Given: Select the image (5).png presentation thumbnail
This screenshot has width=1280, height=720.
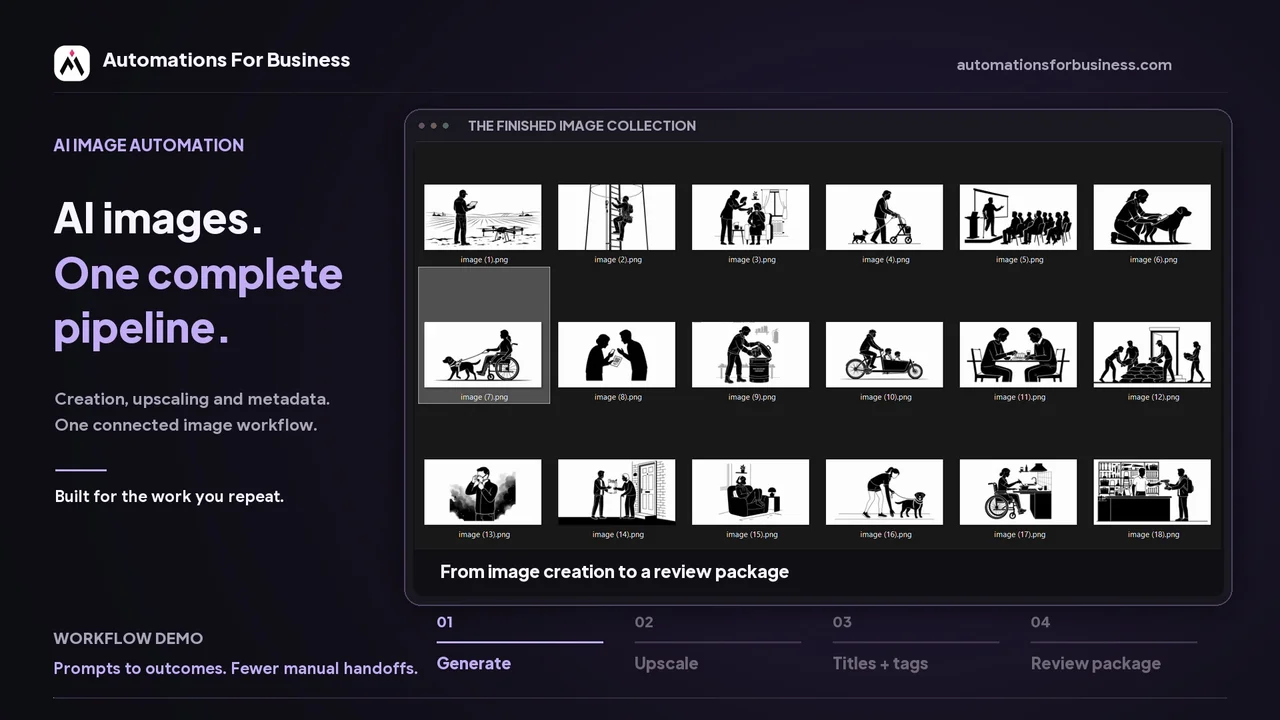Looking at the screenshot, I should (x=1019, y=217).
